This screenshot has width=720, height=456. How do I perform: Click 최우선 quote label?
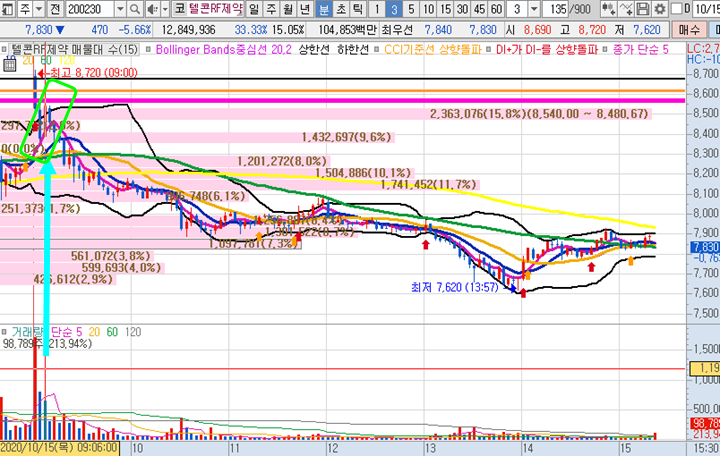[x=397, y=30]
